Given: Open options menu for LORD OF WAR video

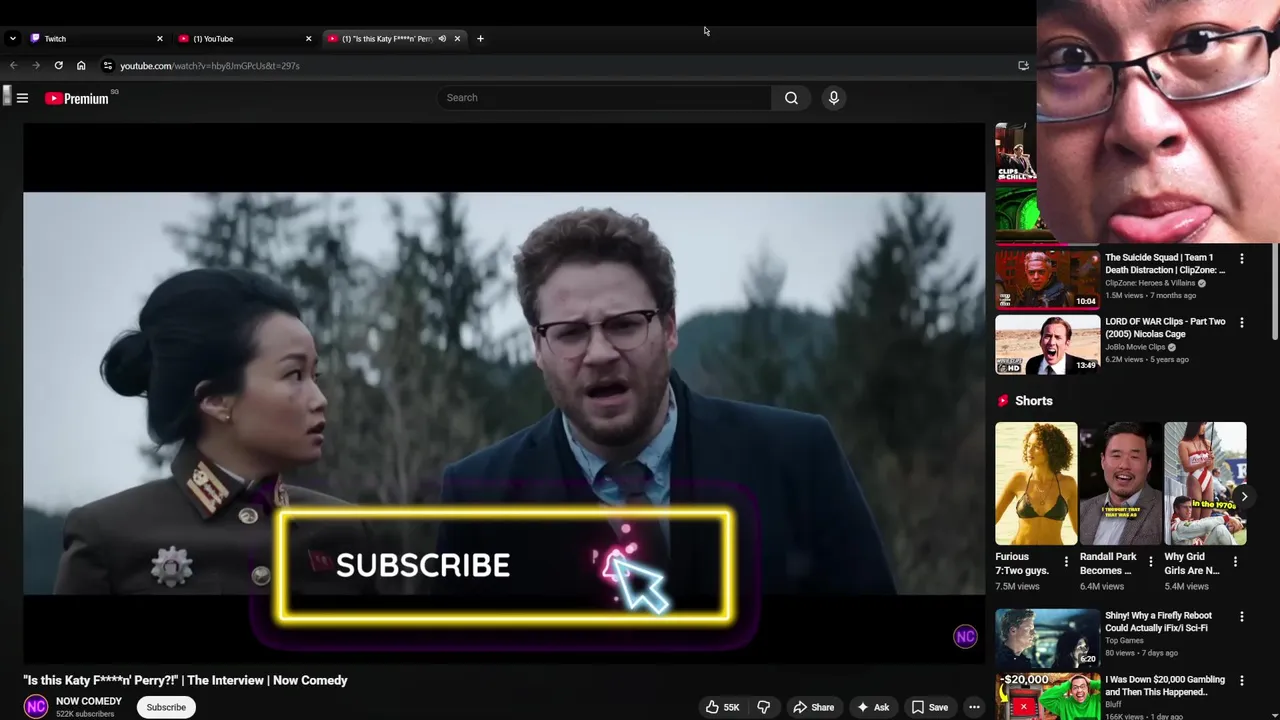Looking at the screenshot, I should [1242, 323].
